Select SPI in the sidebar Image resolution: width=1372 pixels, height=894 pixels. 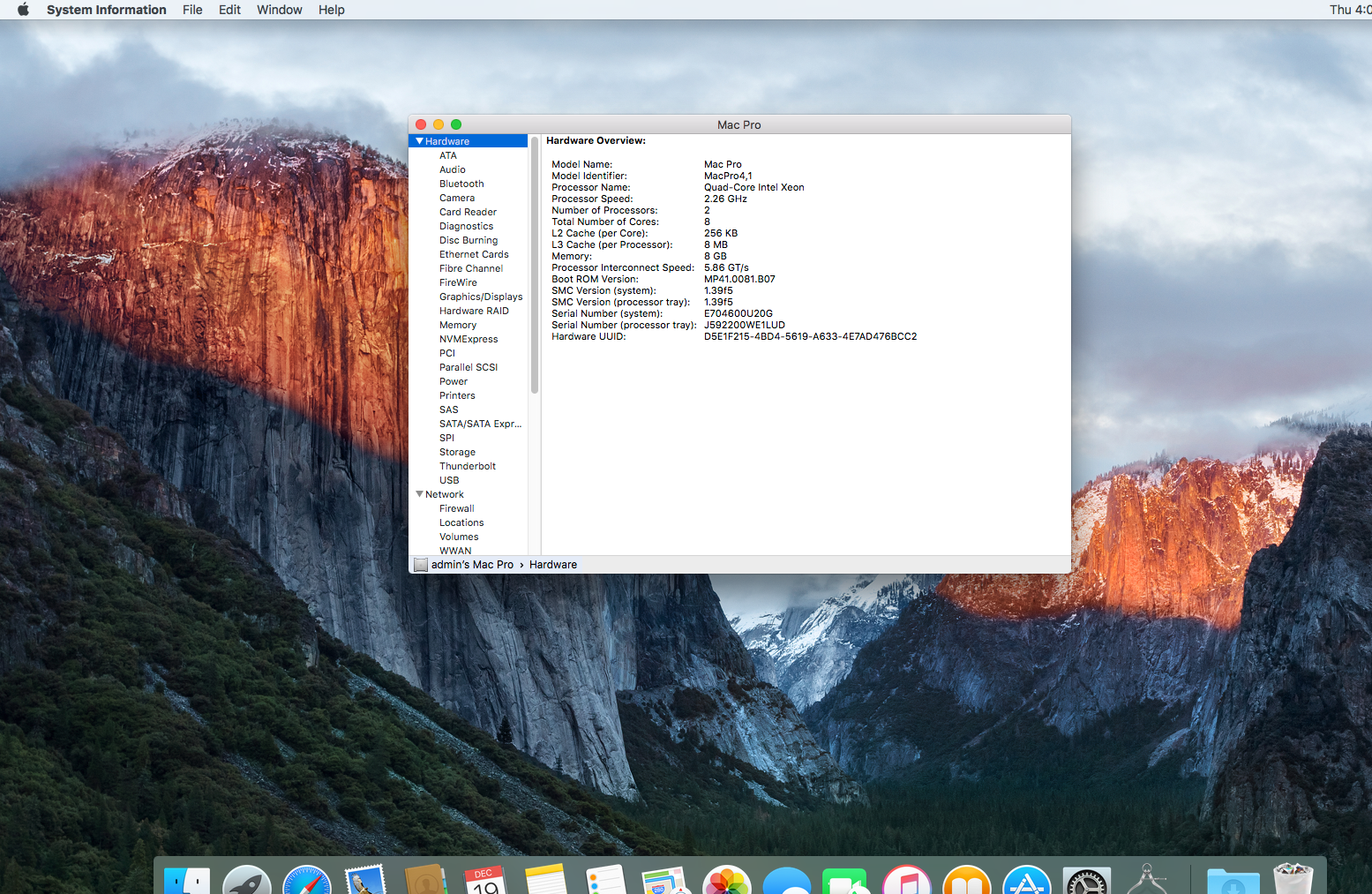point(446,438)
